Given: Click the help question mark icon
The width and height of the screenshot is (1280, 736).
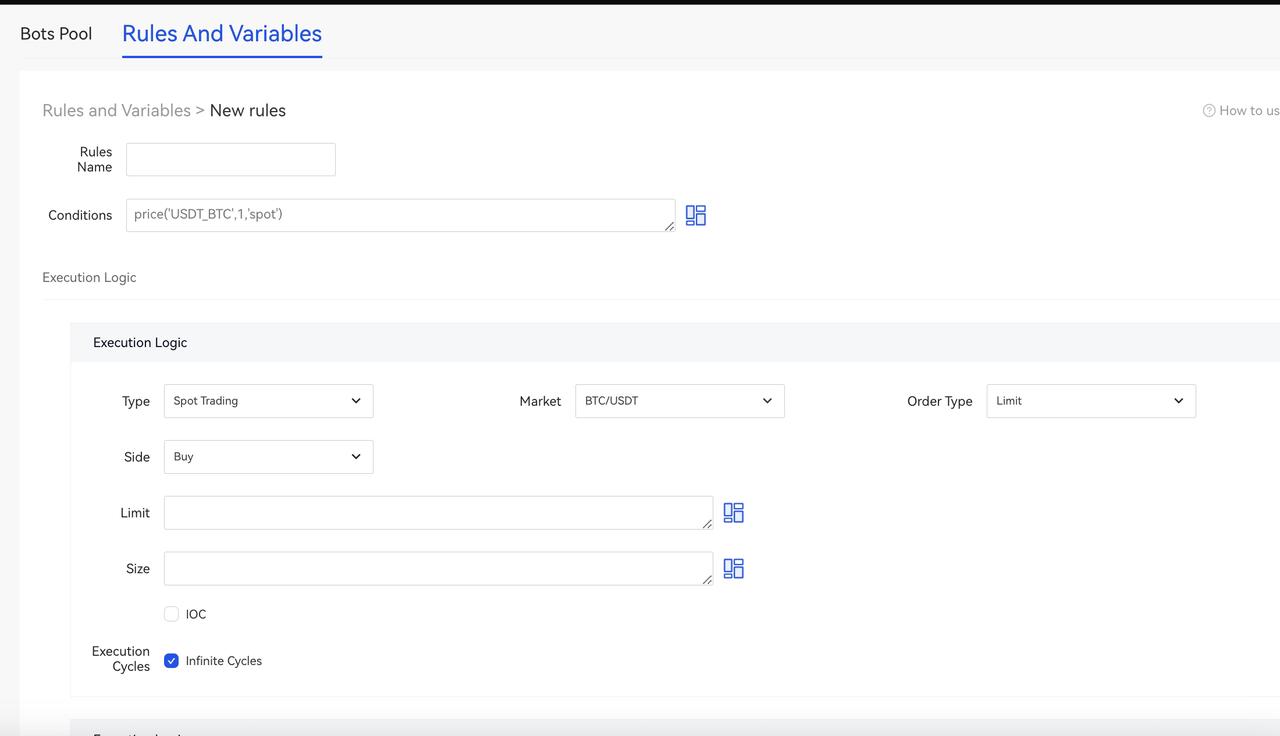Looking at the screenshot, I should point(1209,111).
